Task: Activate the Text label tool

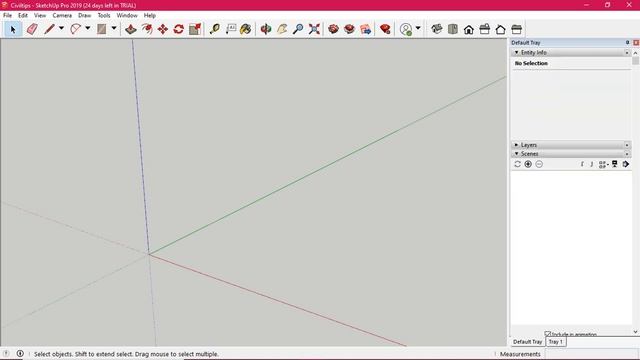Action: coord(231,29)
